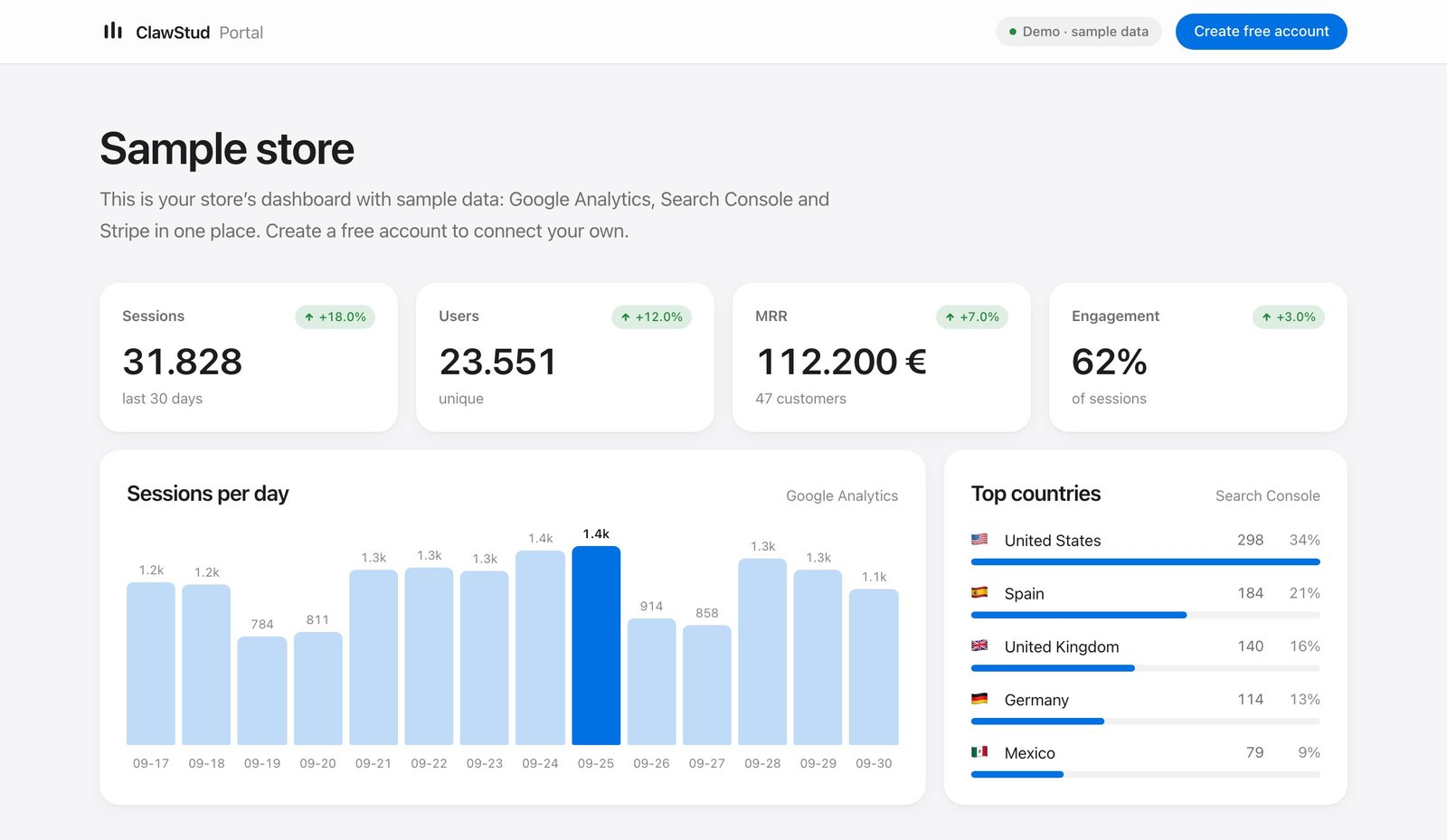Click the MRR value 112.200 €
This screenshot has width=1447, height=840.
(841, 362)
